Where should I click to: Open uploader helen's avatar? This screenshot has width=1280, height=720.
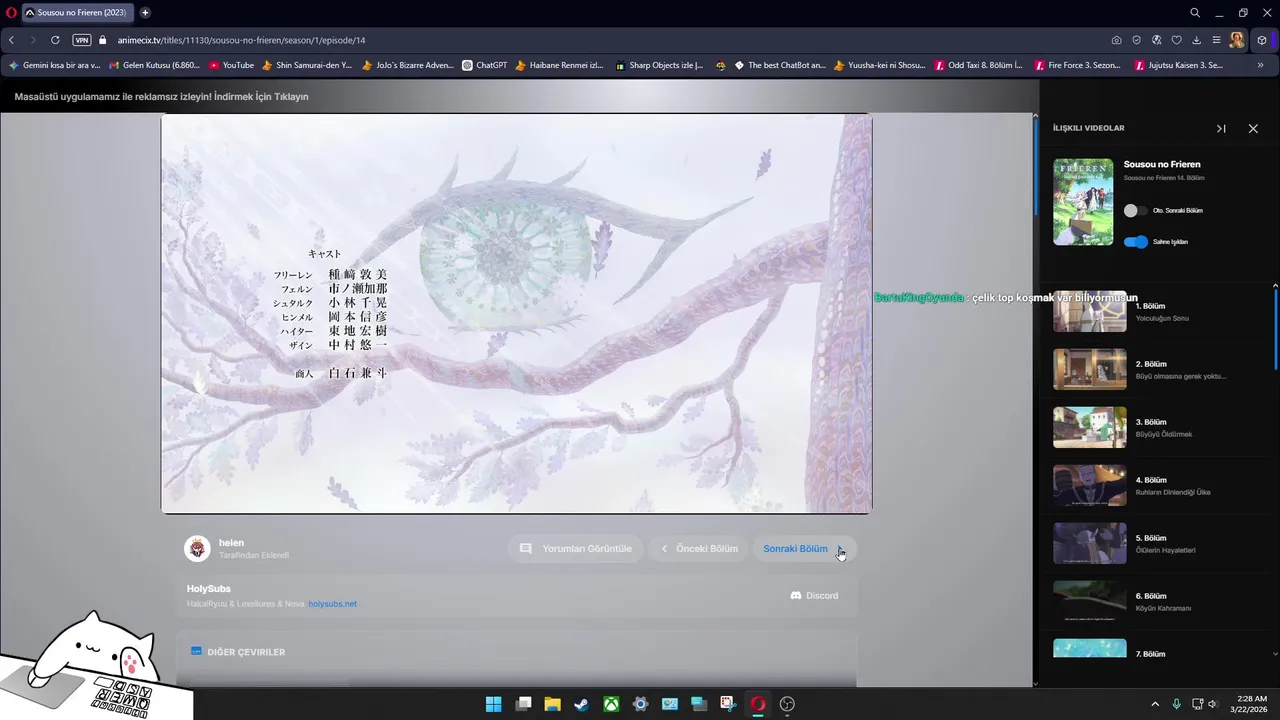[197, 548]
